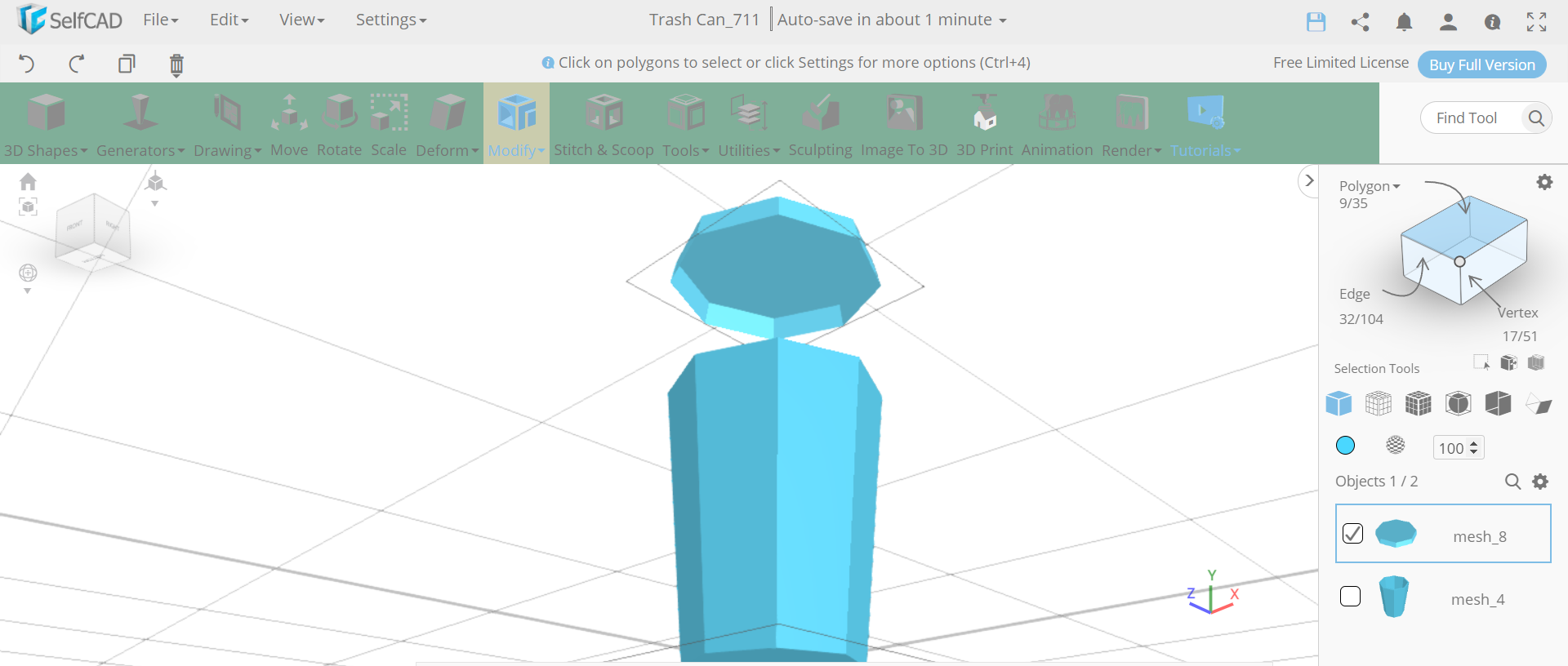The width and height of the screenshot is (1568, 666).
Task: Click the Delete trash icon
Action: click(x=176, y=64)
